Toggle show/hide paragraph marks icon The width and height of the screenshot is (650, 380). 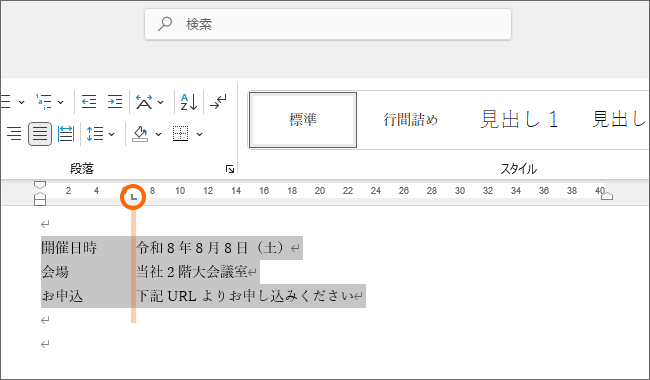(x=218, y=102)
